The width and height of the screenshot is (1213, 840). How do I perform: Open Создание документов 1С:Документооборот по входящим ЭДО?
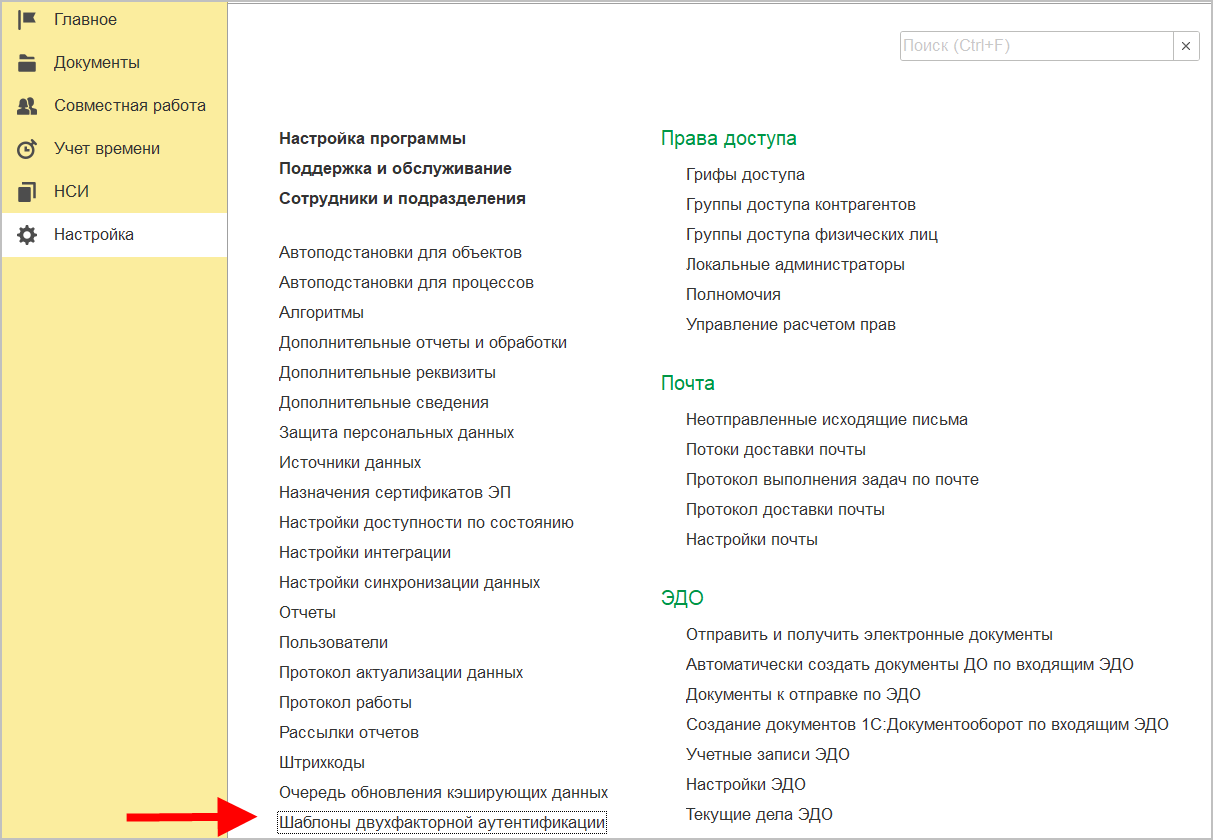927,724
